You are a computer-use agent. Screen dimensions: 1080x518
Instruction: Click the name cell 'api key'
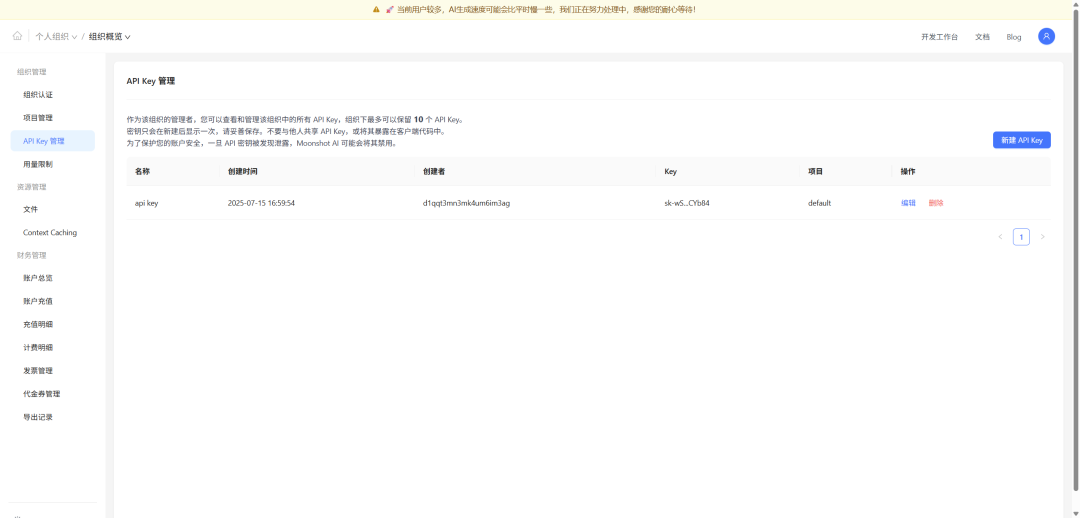coord(147,203)
